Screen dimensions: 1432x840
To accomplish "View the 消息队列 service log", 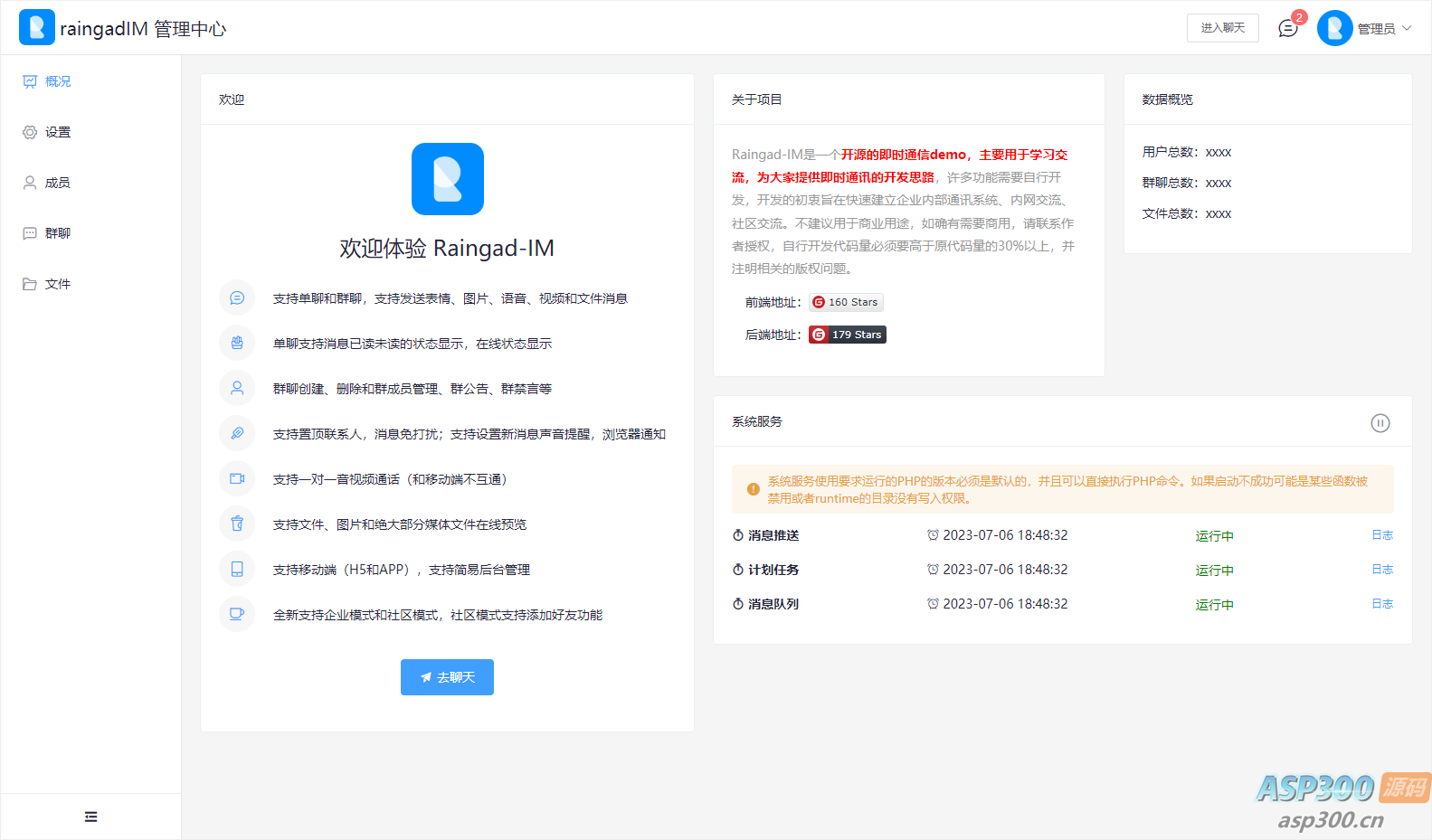I will [1381, 604].
